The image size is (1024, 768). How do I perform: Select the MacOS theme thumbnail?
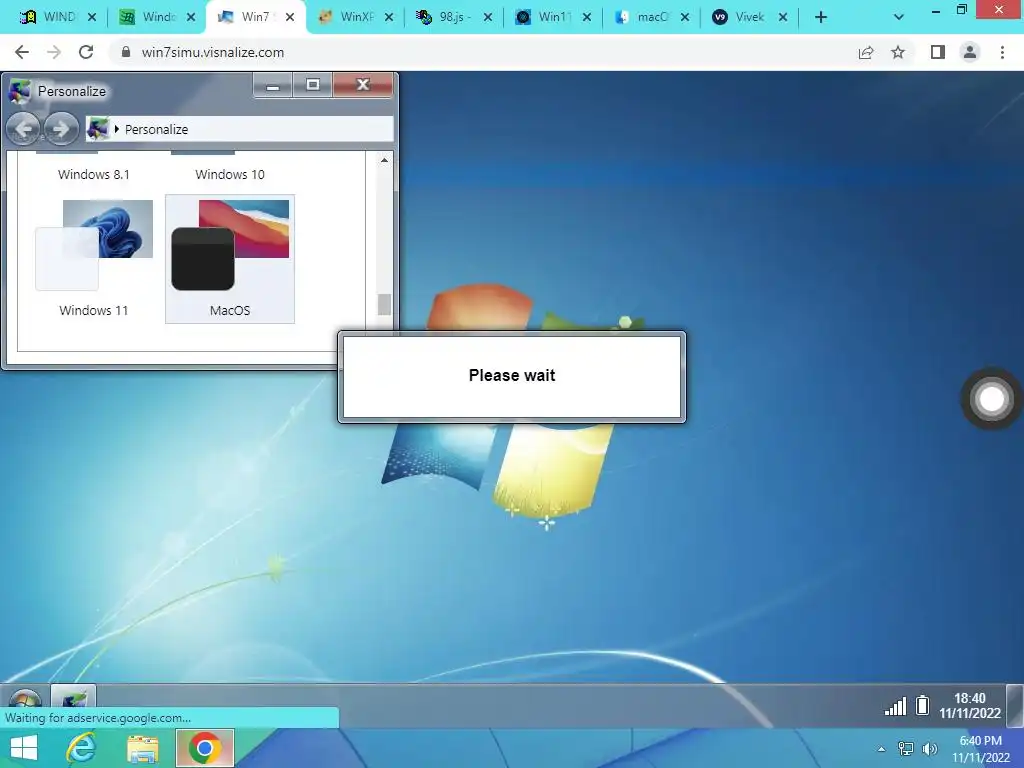coord(230,245)
